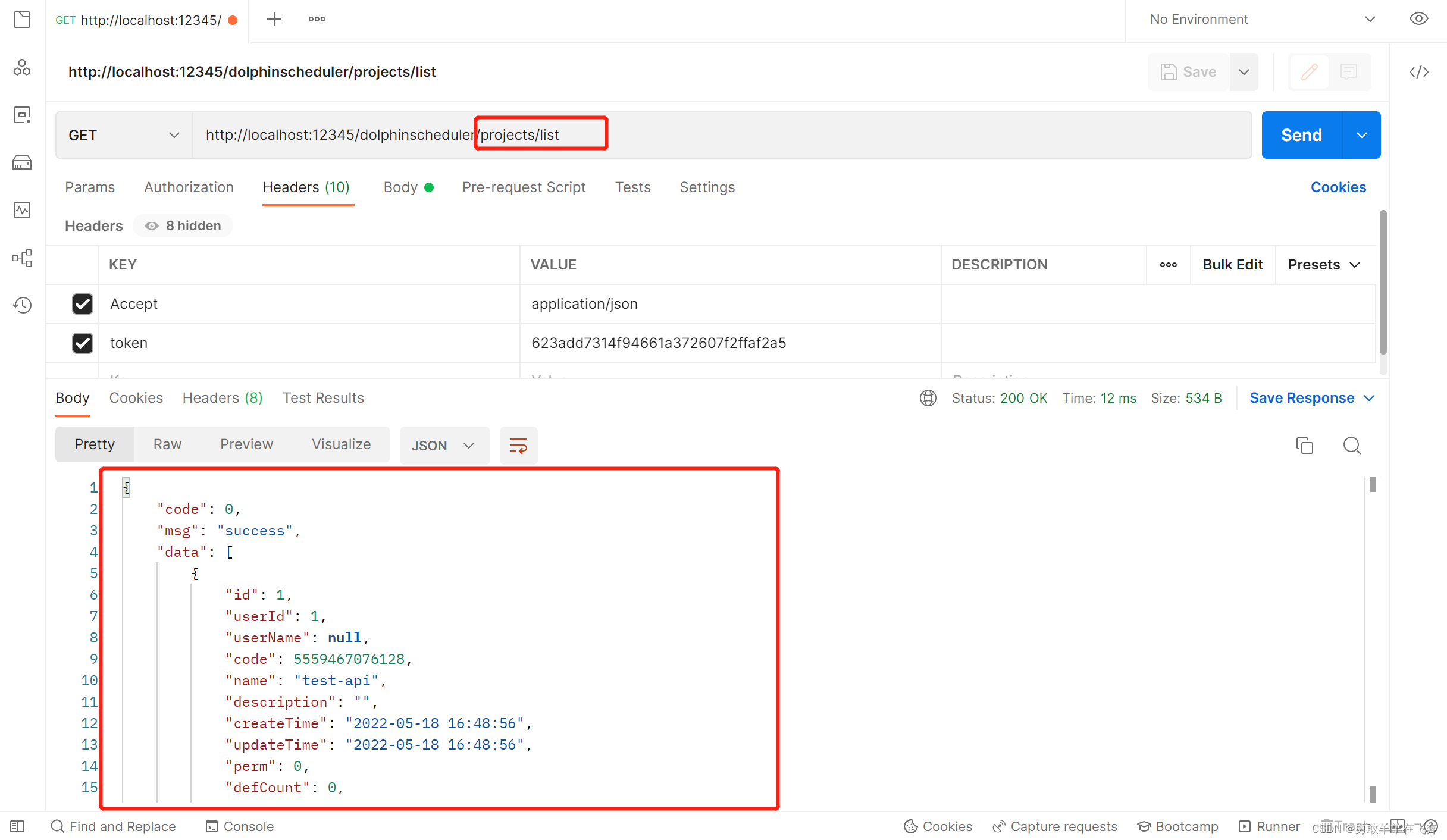Image resolution: width=1447 pixels, height=840 pixels.
Task: Toggle the second token header checkbox
Action: tap(82, 343)
